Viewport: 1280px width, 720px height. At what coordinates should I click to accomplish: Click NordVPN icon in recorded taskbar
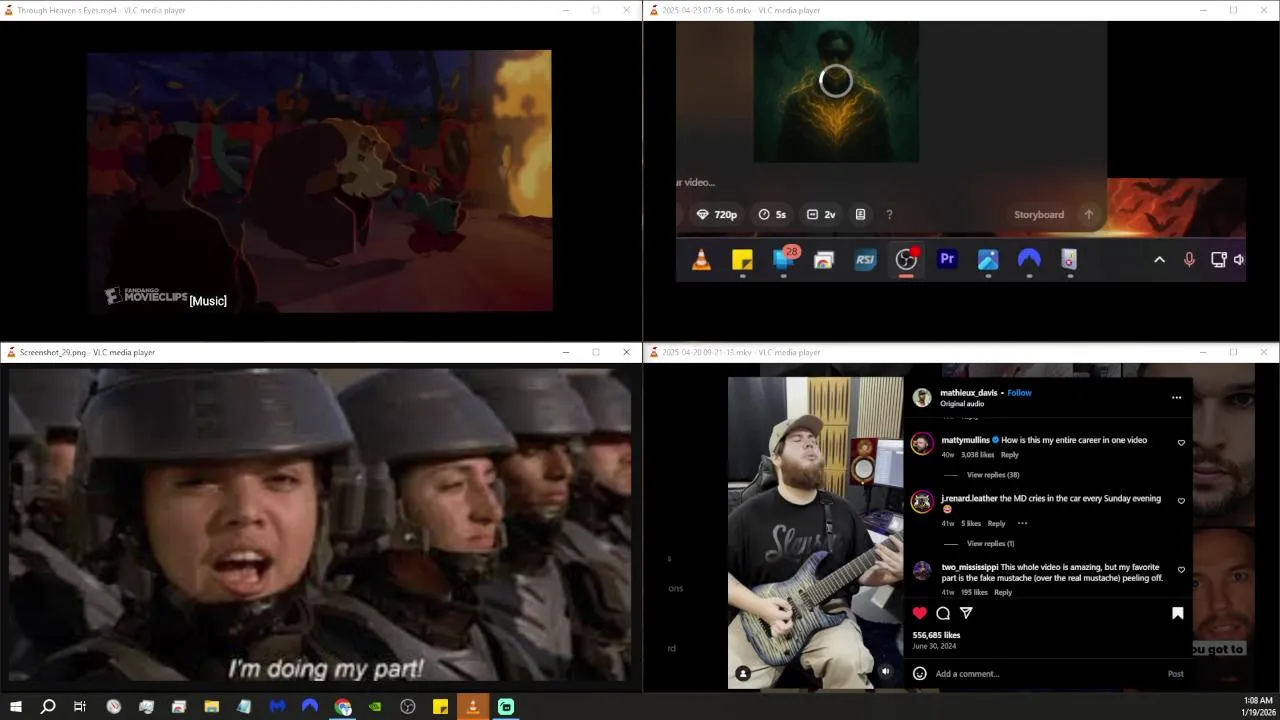pyautogui.click(x=1029, y=260)
